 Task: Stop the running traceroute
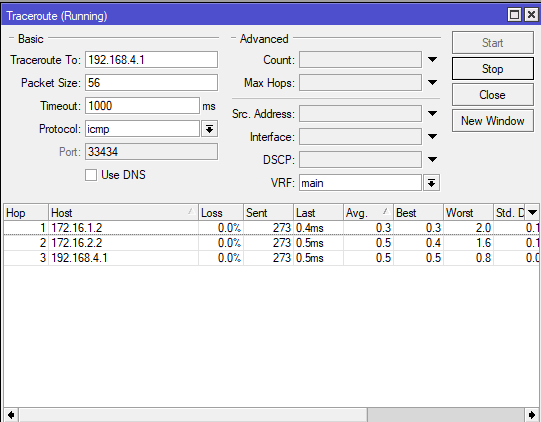click(x=493, y=69)
